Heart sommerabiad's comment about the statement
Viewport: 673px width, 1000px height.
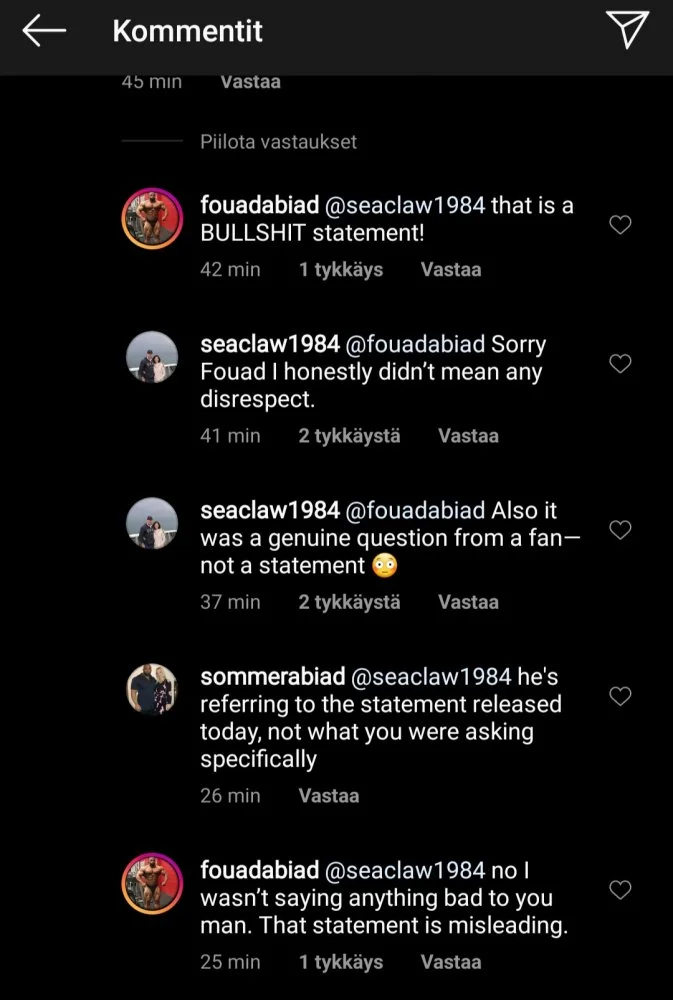(x=620, y=696)
